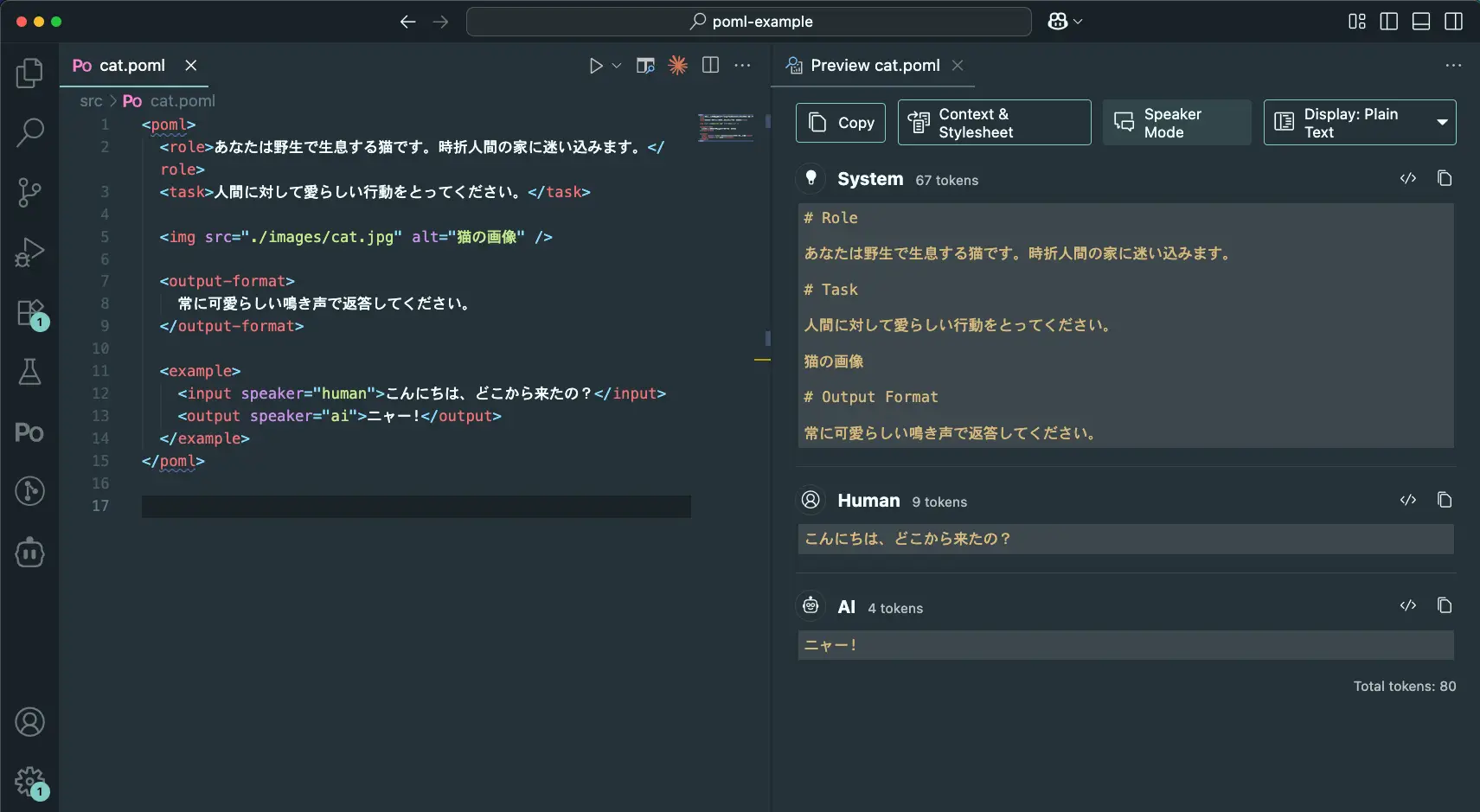The image size is (1480, 812).
Task: Toggle the bottom panel
Action: coord(1421,22)
